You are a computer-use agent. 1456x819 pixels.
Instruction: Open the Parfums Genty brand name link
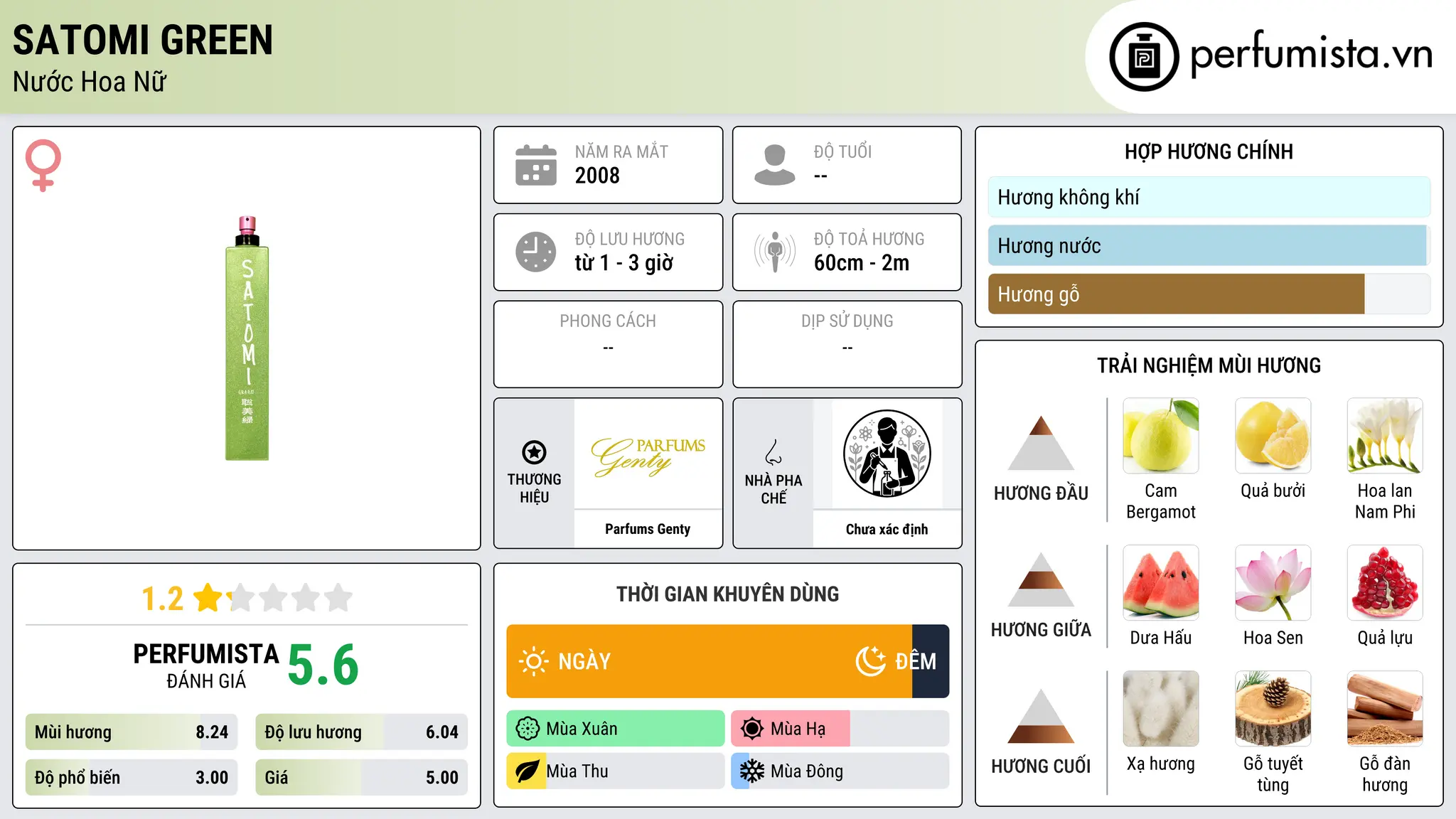pyautogui.click(x=648, y=529)
